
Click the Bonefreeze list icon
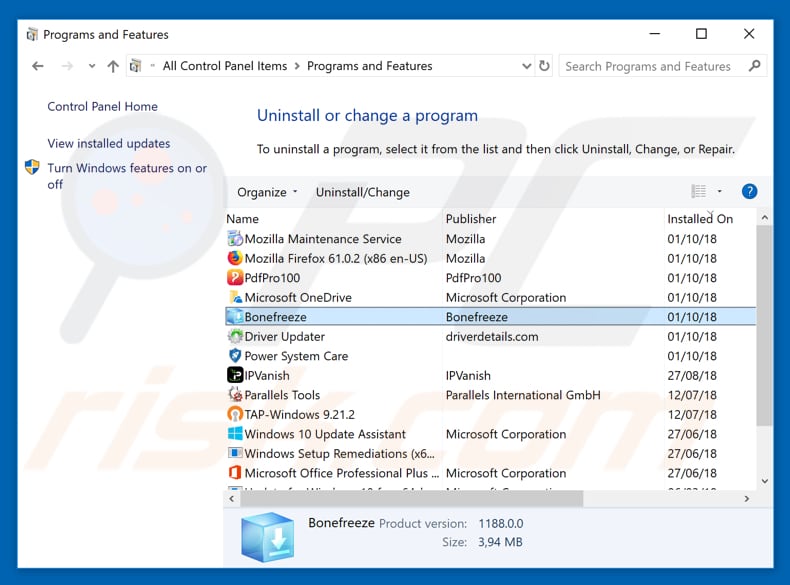pyautogui.click(x=235, y=317)
